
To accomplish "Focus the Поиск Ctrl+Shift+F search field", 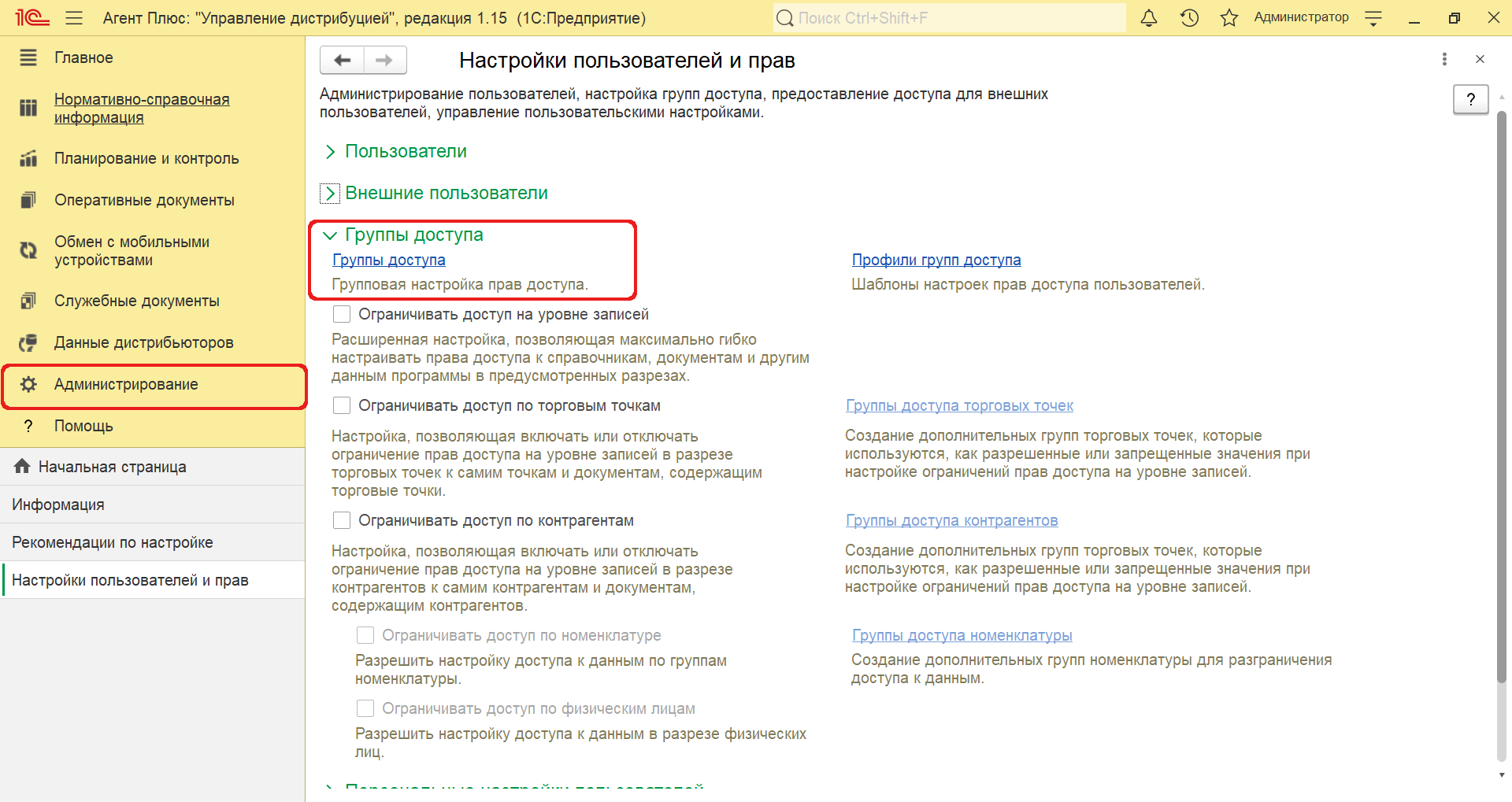I will [950, 17].
